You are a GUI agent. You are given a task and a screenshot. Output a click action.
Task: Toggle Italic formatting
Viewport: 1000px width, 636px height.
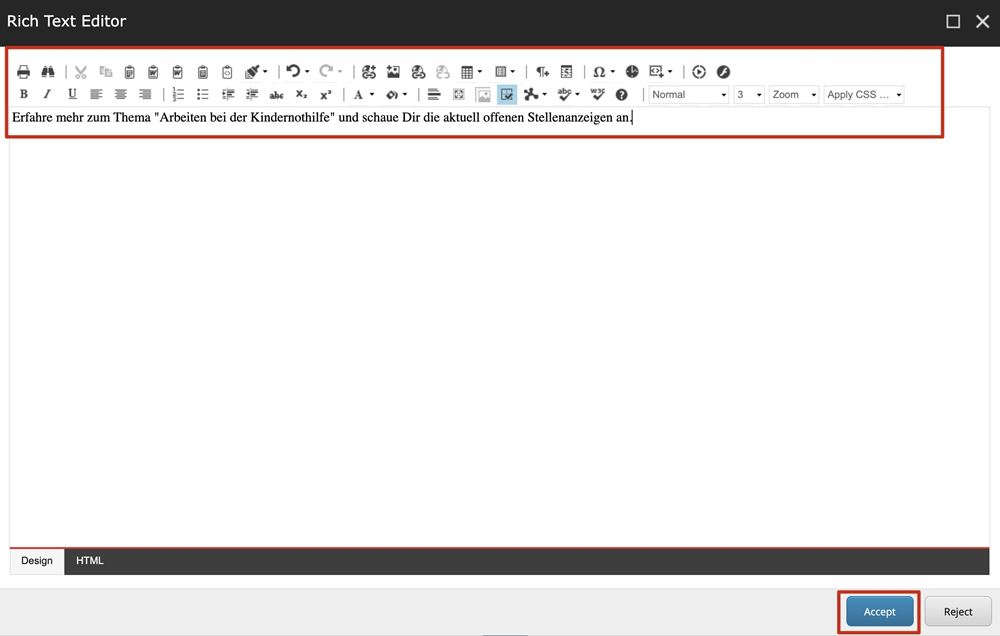(x=47, y=95)
